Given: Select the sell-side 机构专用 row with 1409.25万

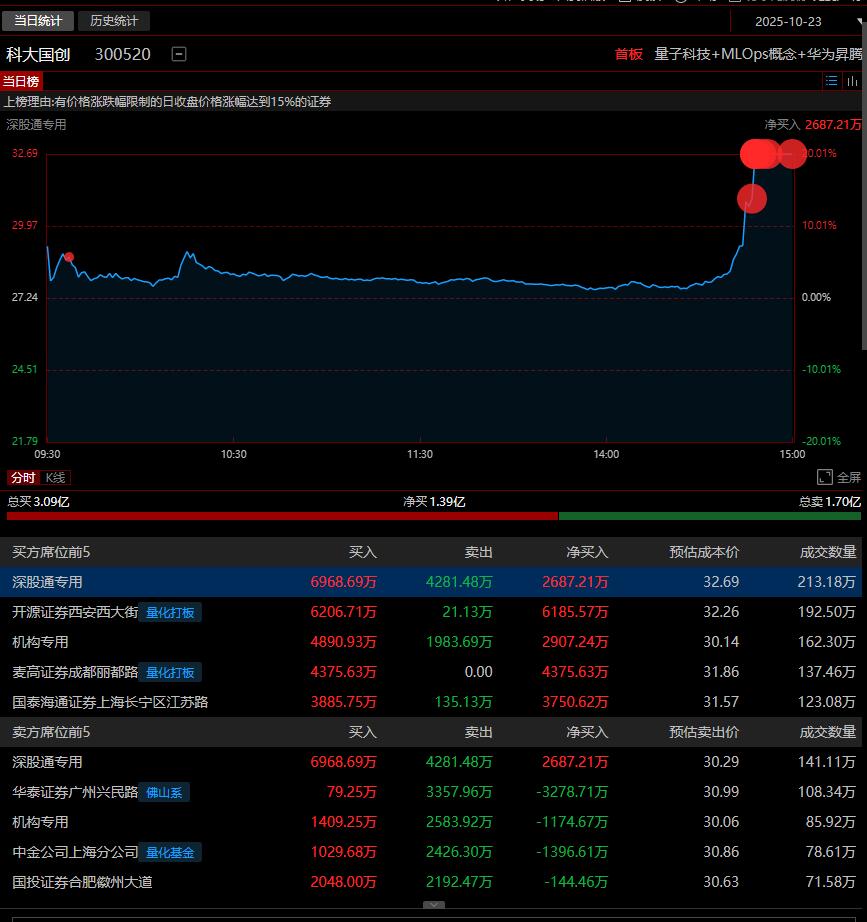Looking at the screenshot, I should (431, 822).
